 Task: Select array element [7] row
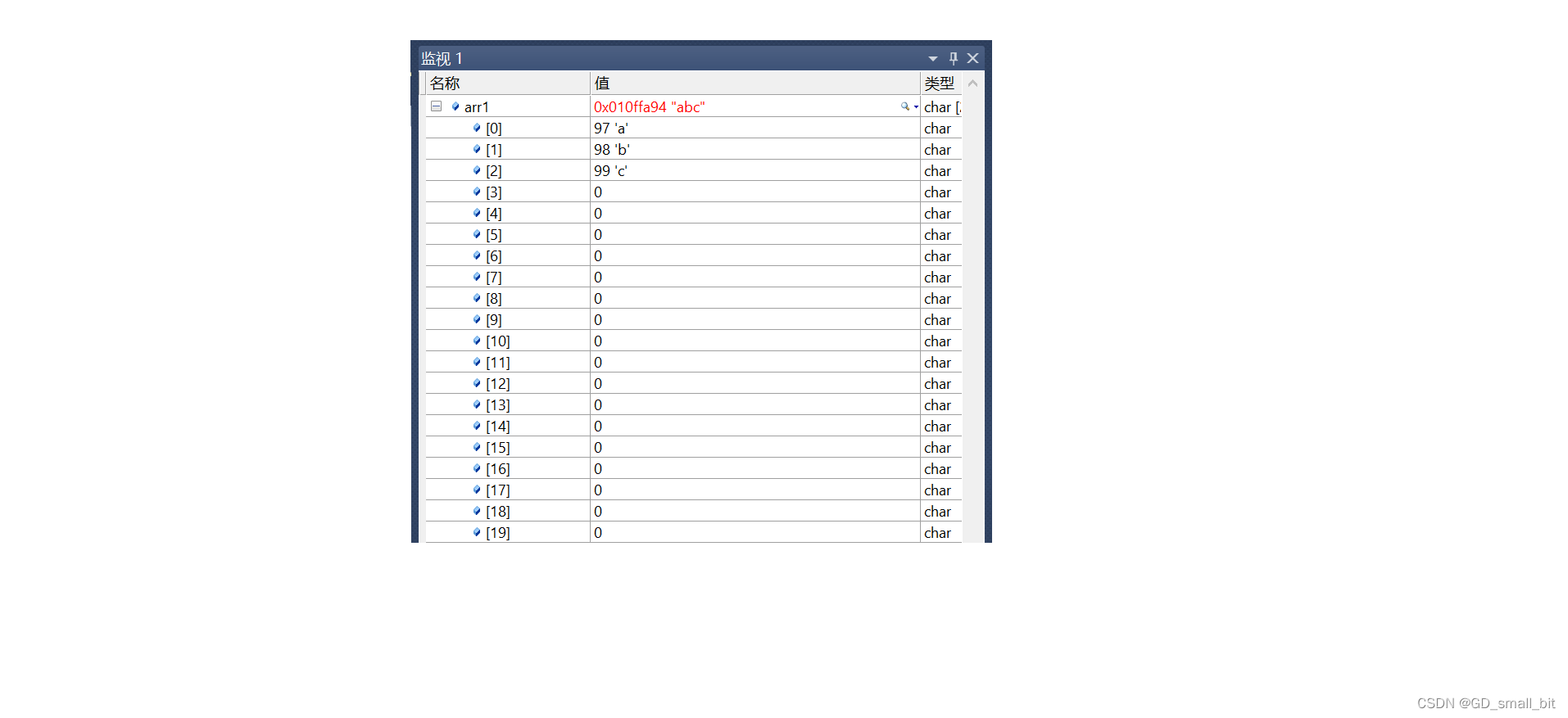(x=693, y=277)
